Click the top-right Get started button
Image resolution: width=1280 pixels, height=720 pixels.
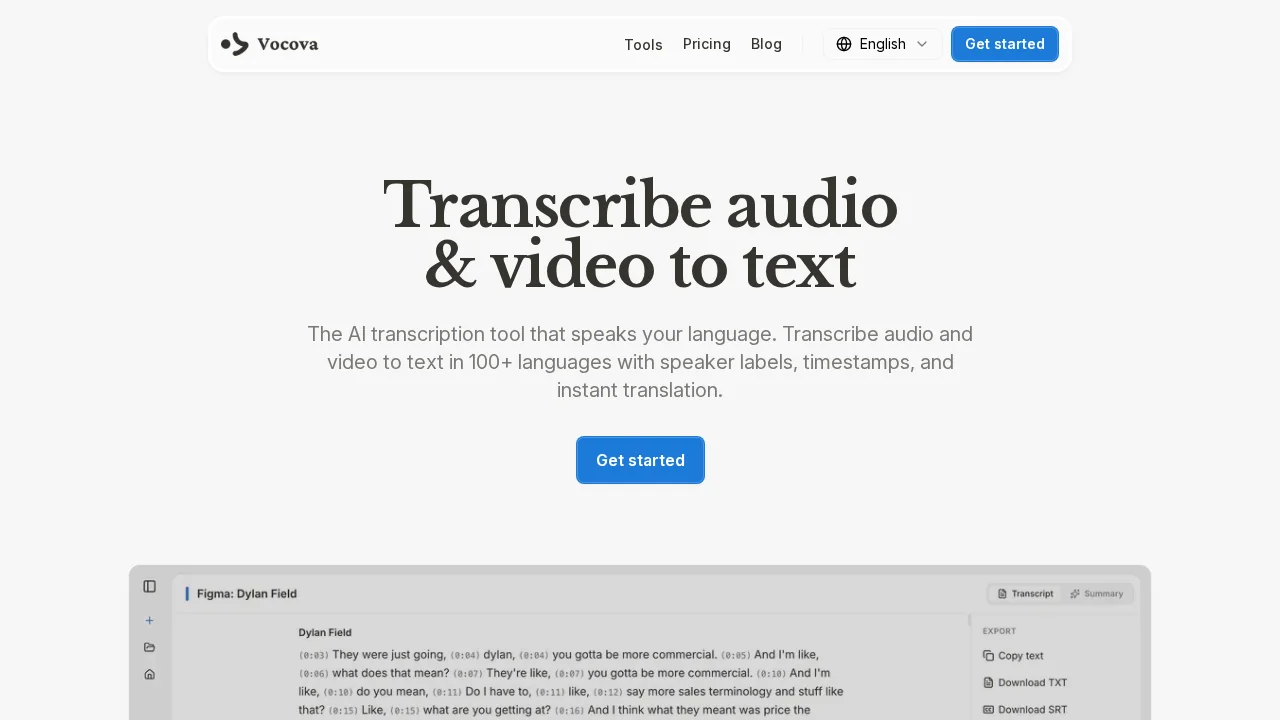pos(1005,44)
